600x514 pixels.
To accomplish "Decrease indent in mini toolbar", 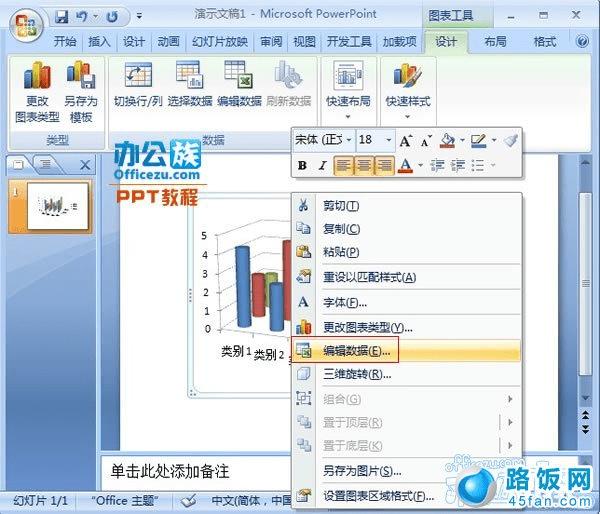I will [x=437, y=166].
